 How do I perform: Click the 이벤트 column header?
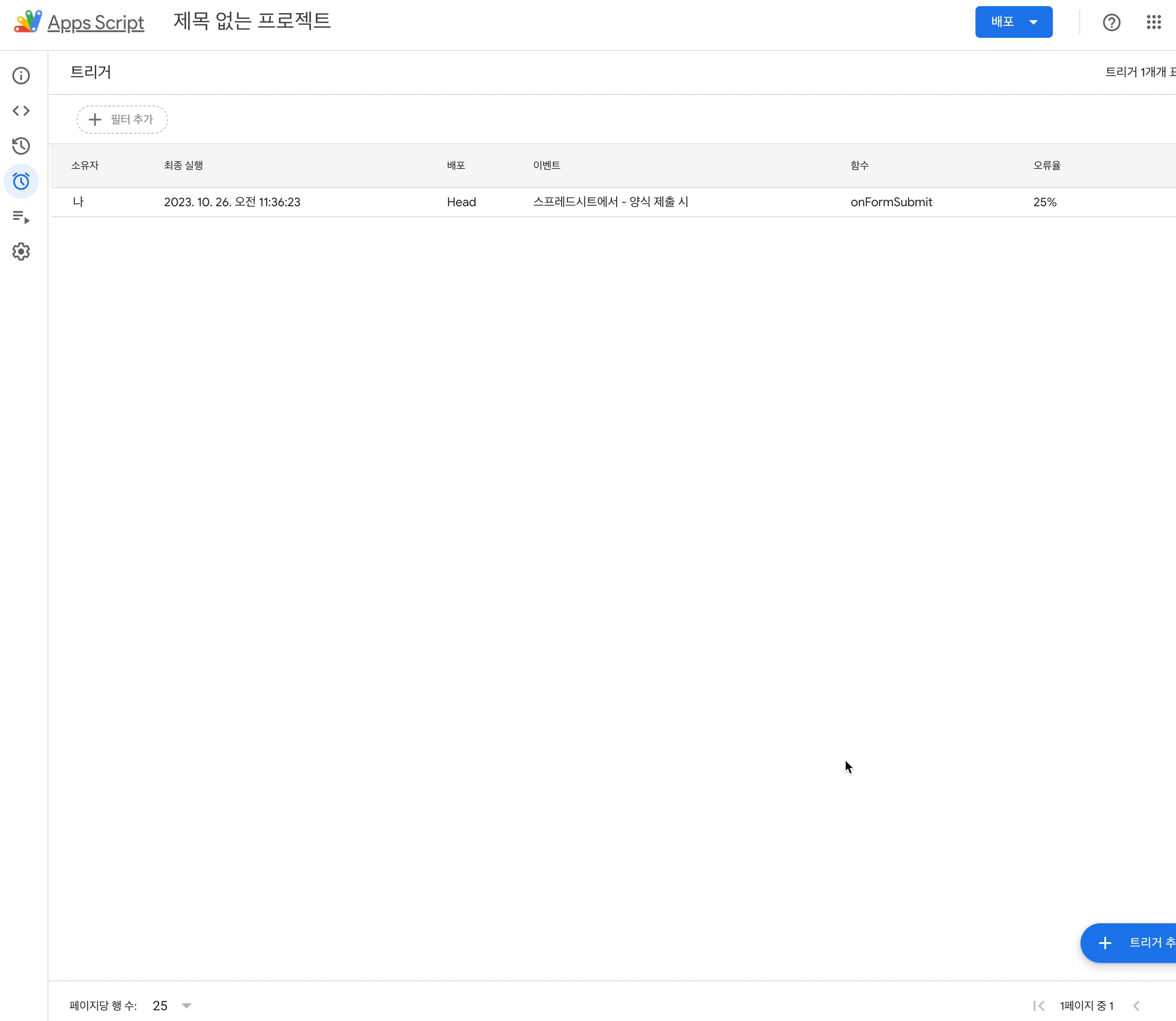[x=547, y=165]
